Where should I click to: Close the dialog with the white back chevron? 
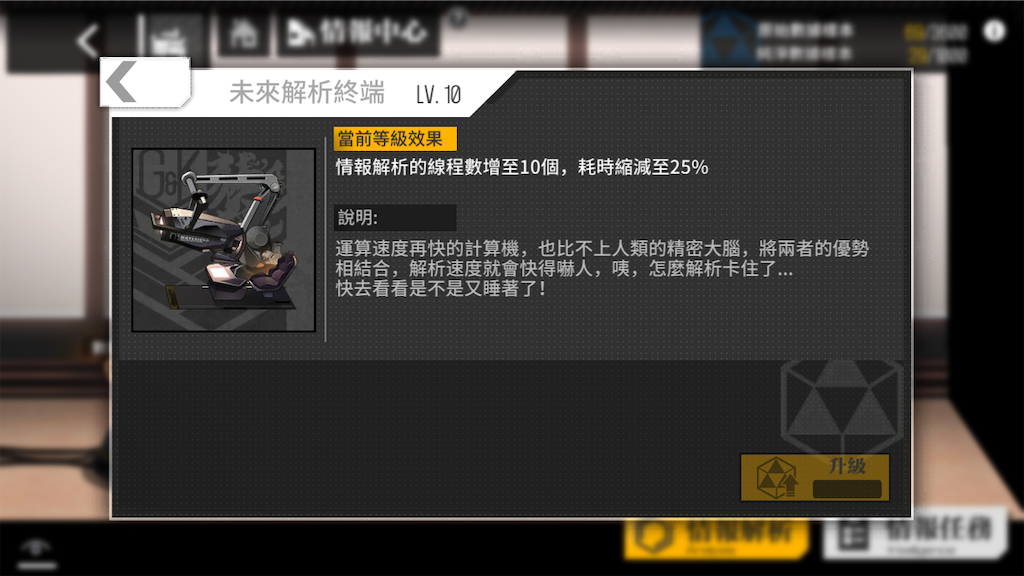[145, 82]
